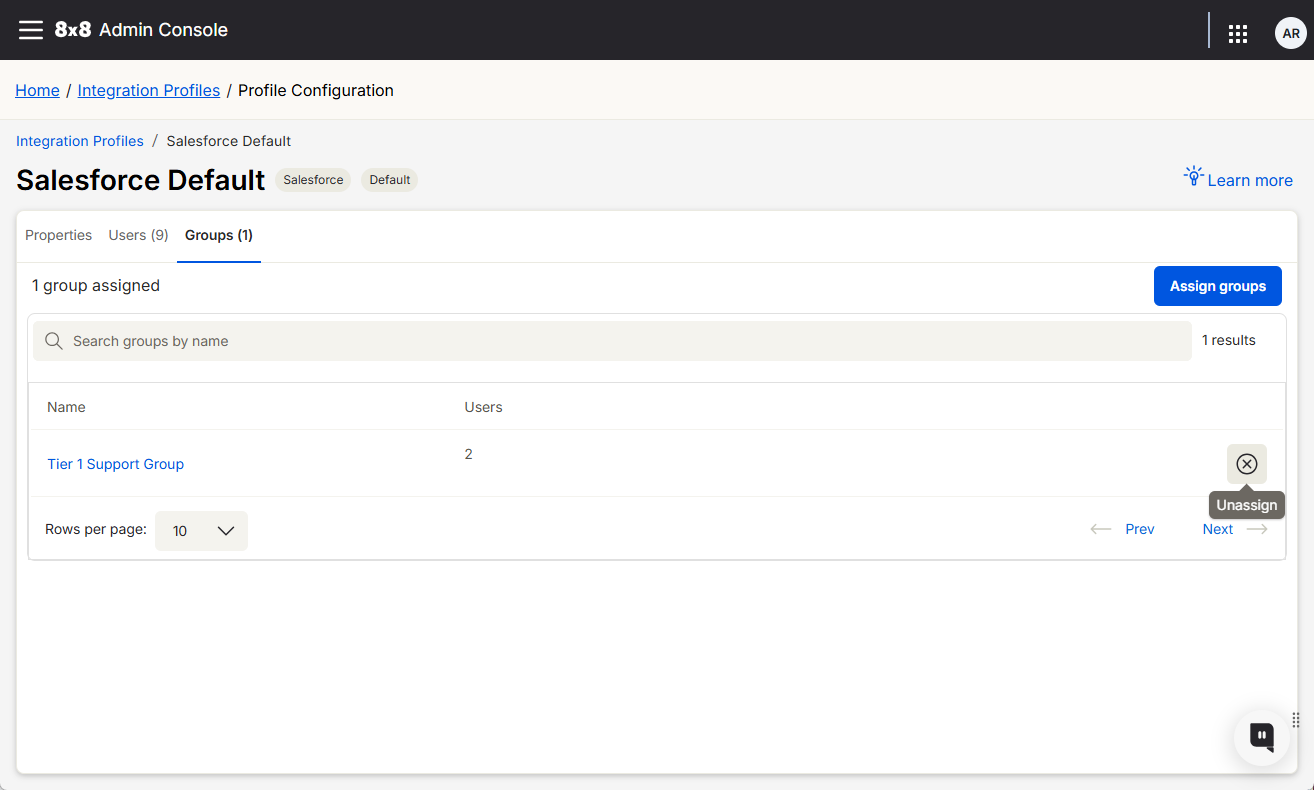Image resolution: width=1314 pixels, height=790 pixels.
Task: Open the AR user avatar menu
Action: pos(1291,33)
